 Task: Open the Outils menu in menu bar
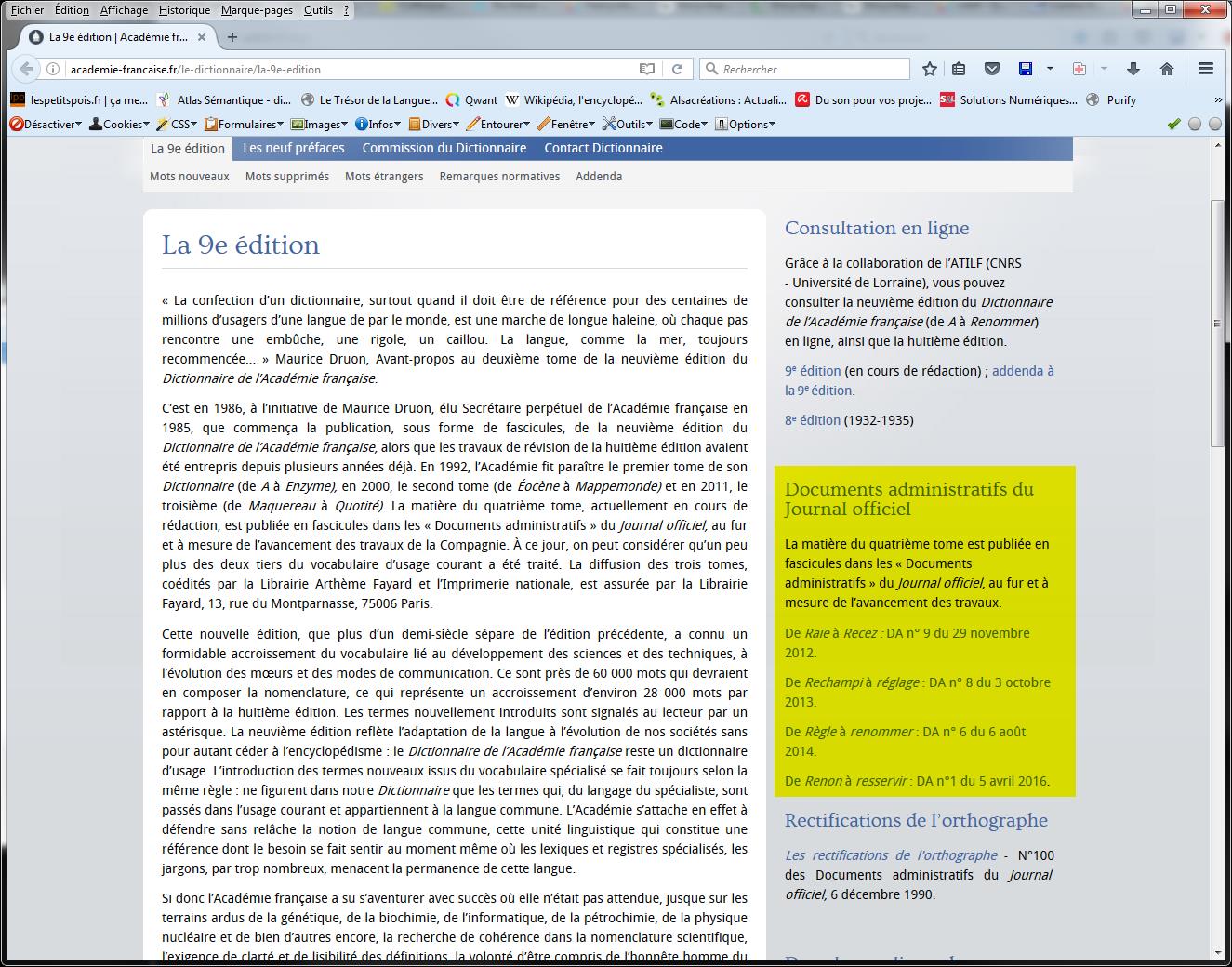click(x=318, y=10)
